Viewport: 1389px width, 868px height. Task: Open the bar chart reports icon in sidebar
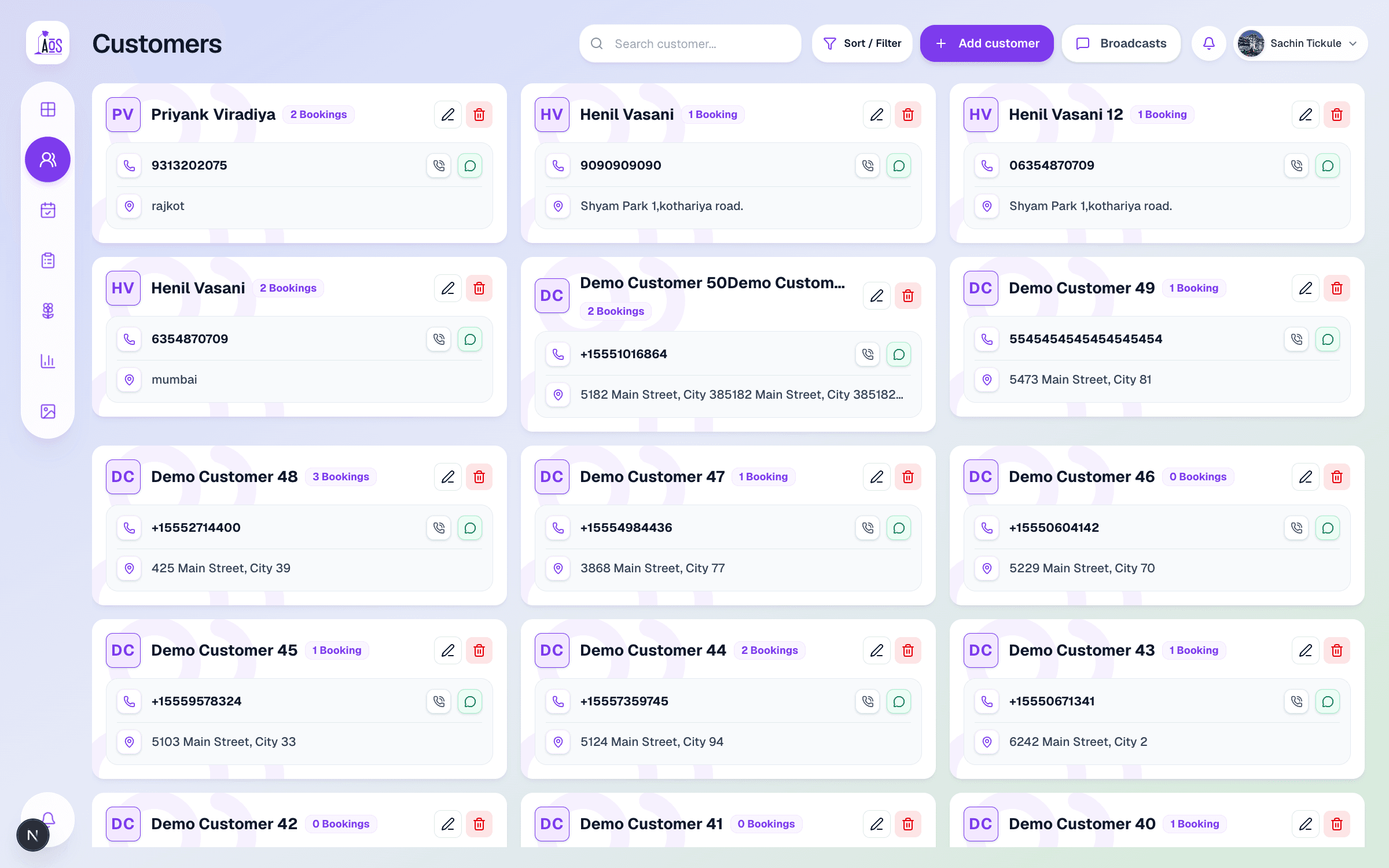pos(48,361)
